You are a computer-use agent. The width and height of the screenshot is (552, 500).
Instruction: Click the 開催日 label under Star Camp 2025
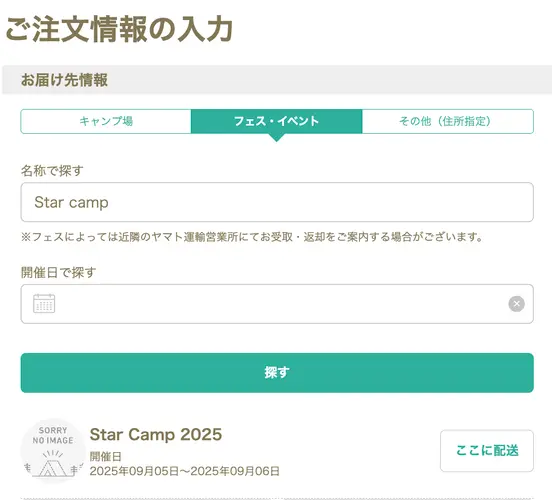pos(105,457)
